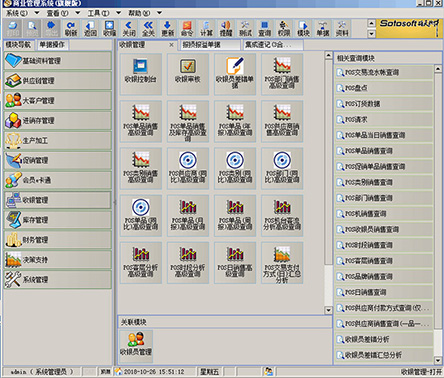
Task: Close the 收银管理 tab with its X
Action: tap(171, 45)
